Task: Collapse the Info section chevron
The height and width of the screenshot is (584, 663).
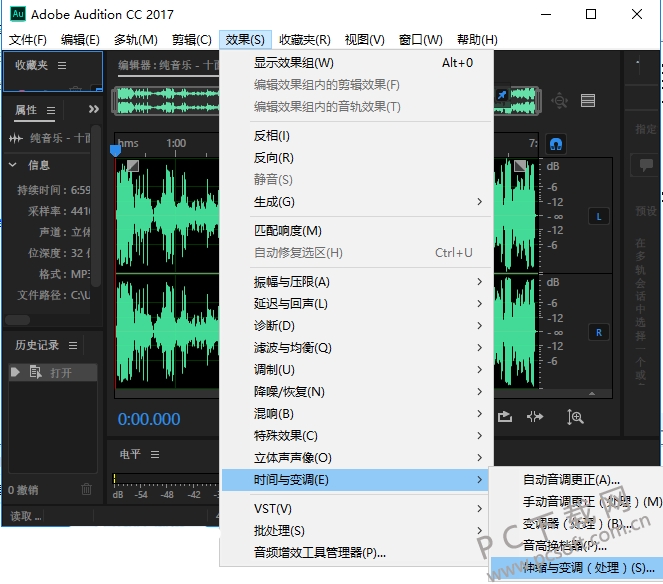Action: (13, 165)
